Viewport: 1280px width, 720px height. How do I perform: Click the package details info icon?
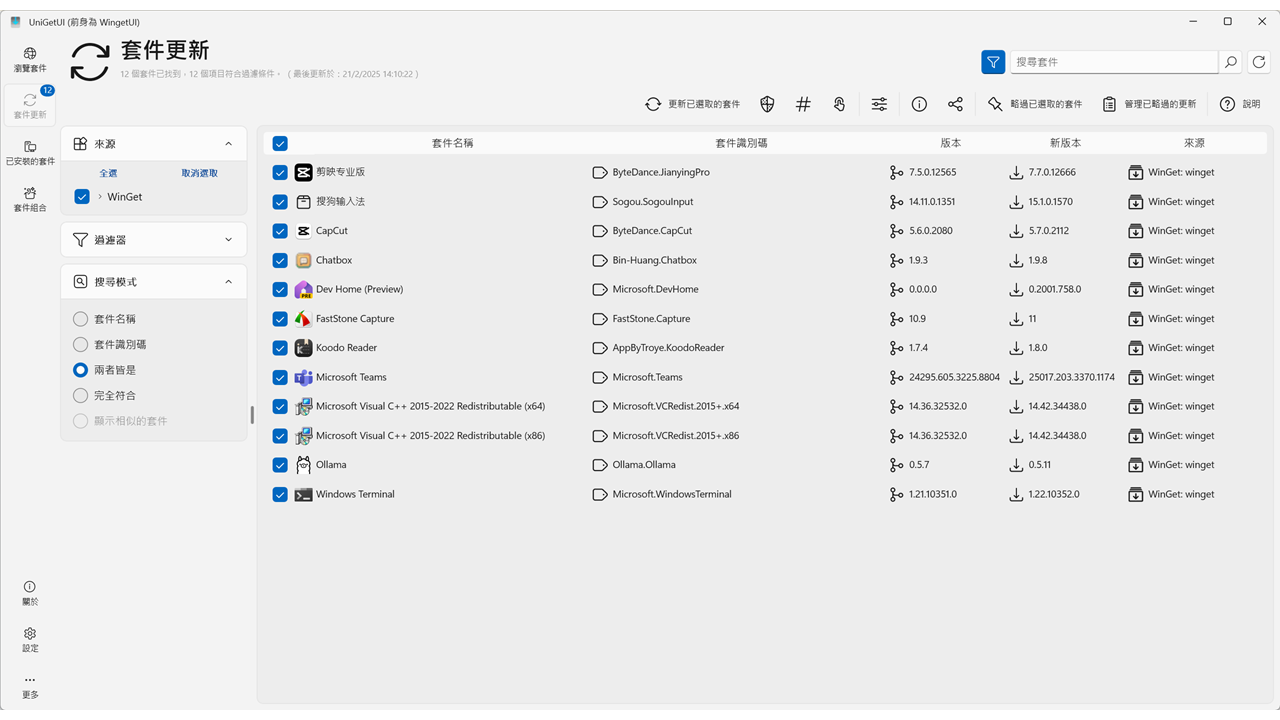click(x=919, y=104)
